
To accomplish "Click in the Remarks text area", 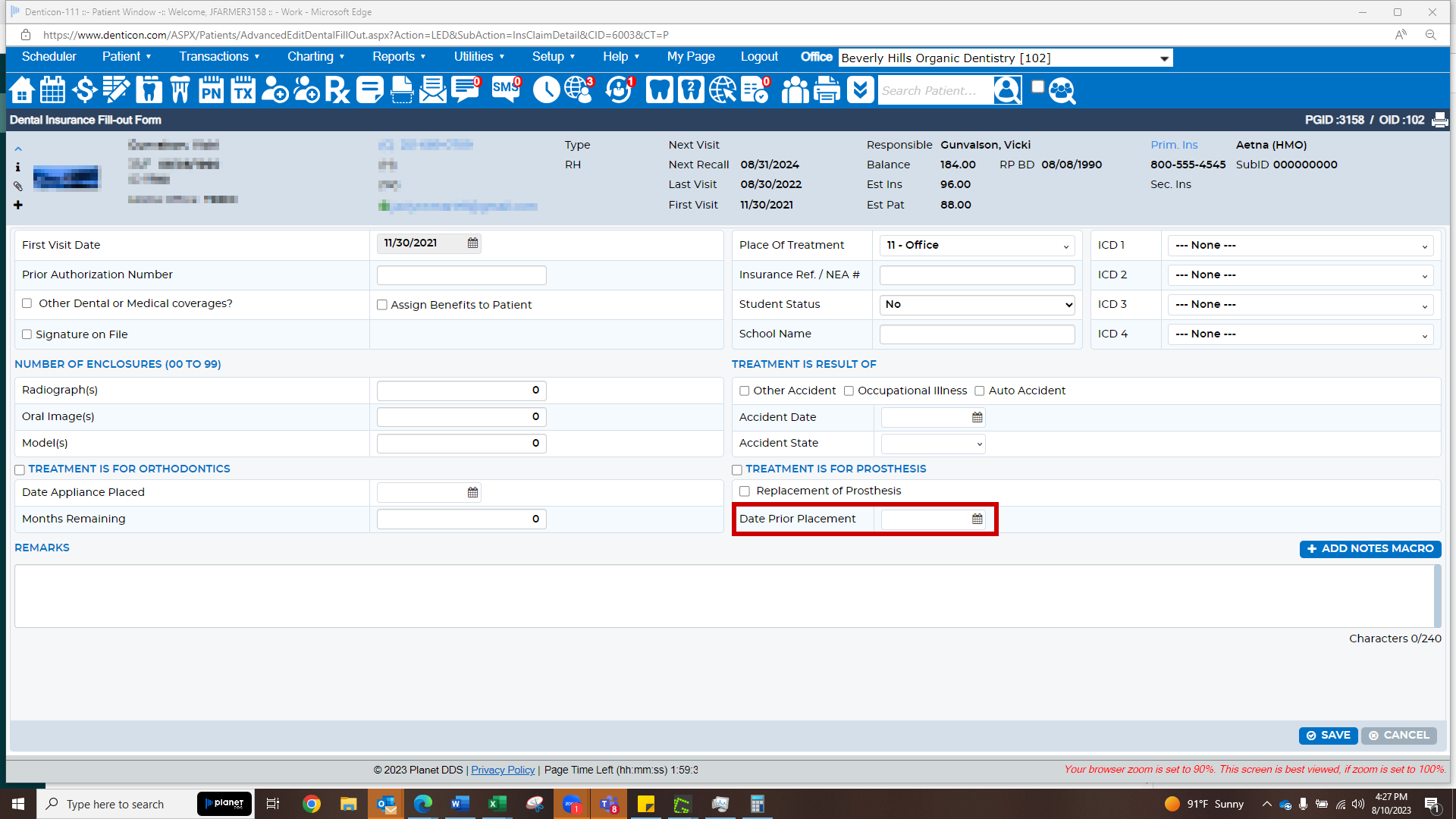I will click(x=724, y=596).
